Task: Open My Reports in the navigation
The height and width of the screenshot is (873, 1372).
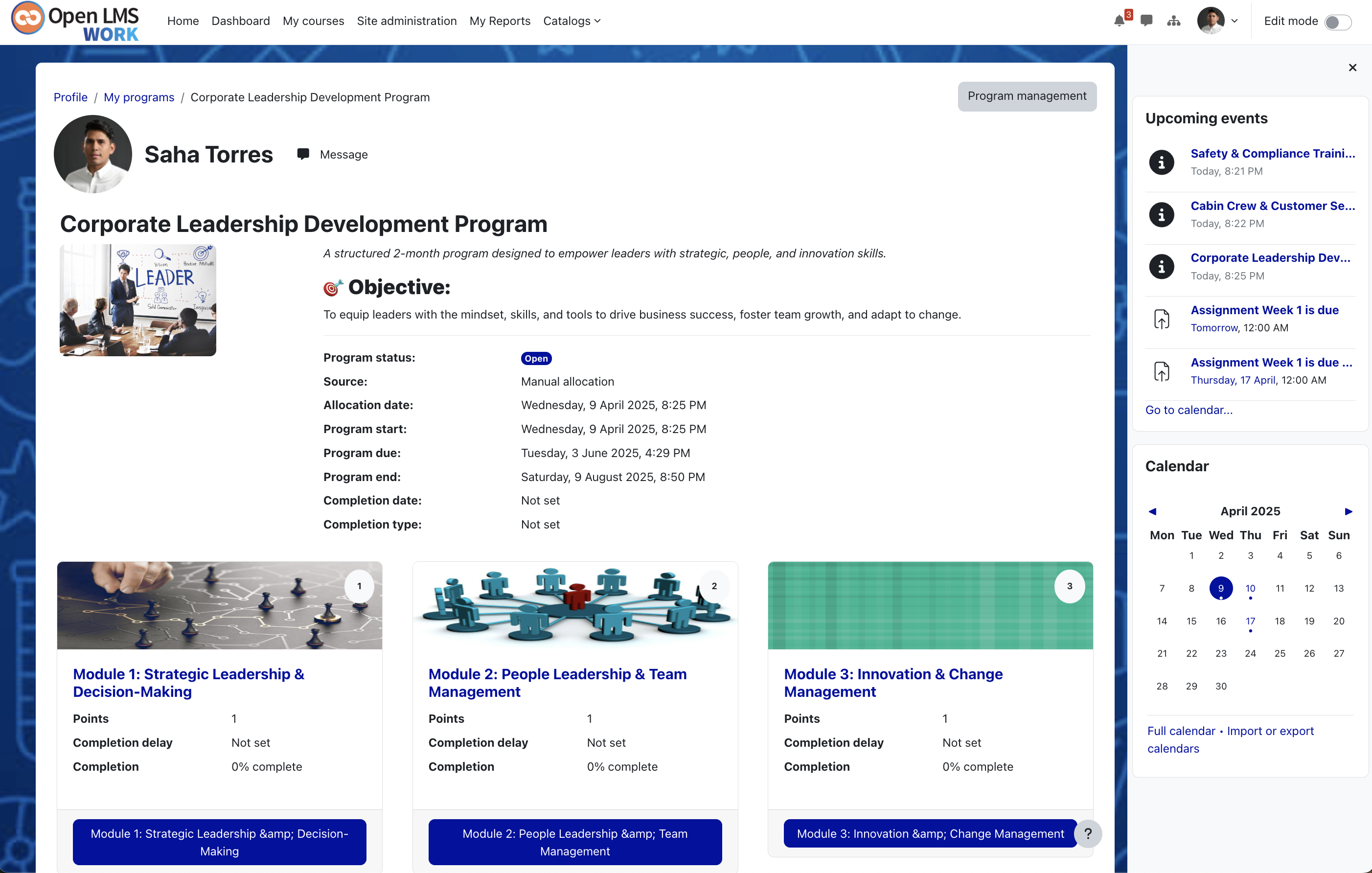Action: tap(500, 21)
